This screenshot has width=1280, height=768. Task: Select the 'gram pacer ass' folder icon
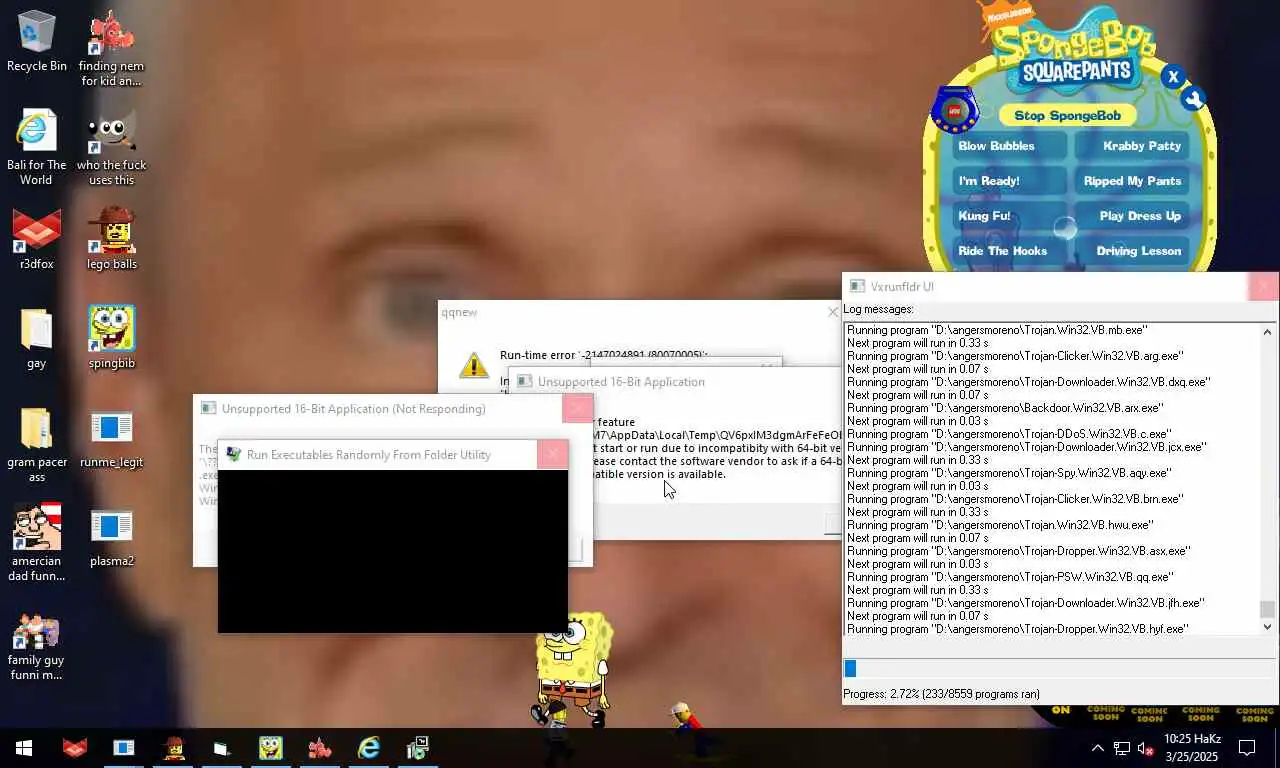click(x=36, y=445)
